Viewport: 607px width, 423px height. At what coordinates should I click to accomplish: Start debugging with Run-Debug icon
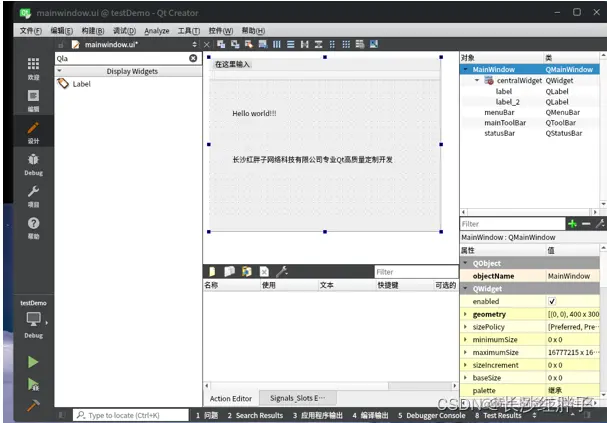pos(33,384)
